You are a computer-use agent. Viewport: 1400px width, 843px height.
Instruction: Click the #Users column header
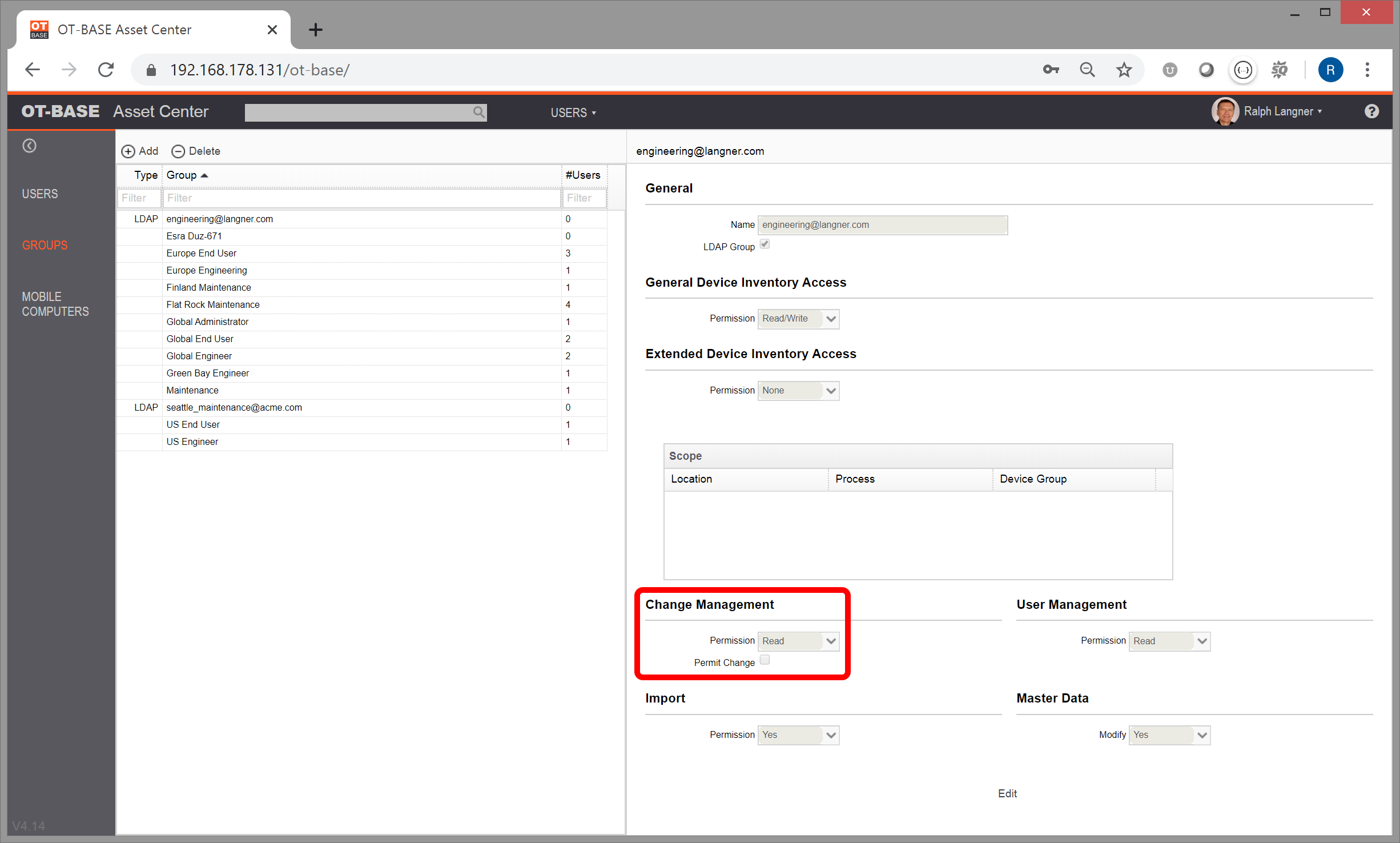(585, 175)
